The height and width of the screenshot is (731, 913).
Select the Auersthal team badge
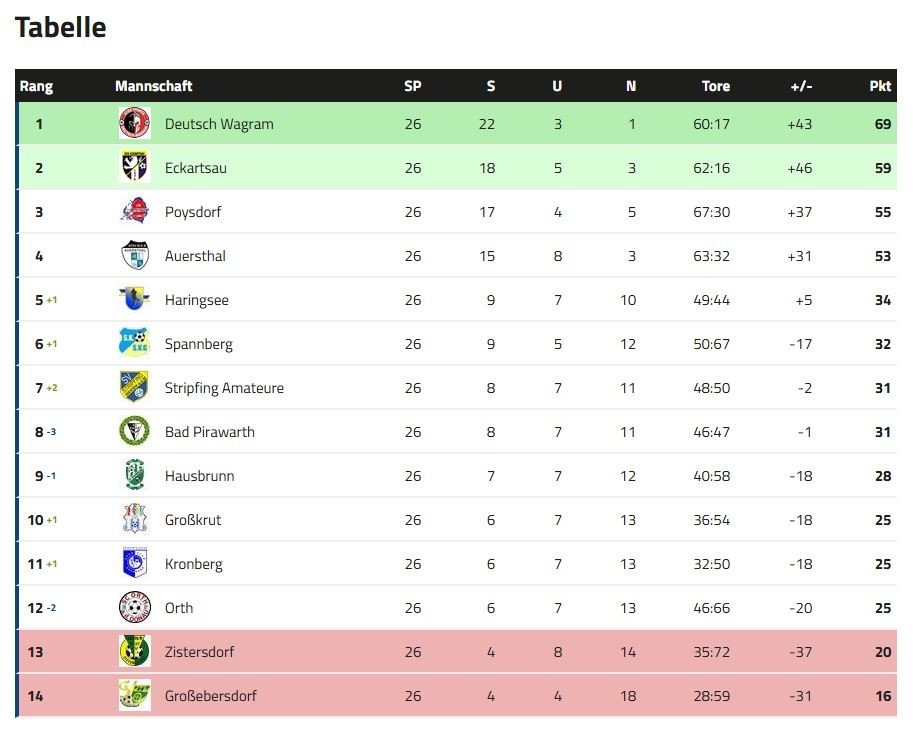pyautogui.click(x=135, y=255)
